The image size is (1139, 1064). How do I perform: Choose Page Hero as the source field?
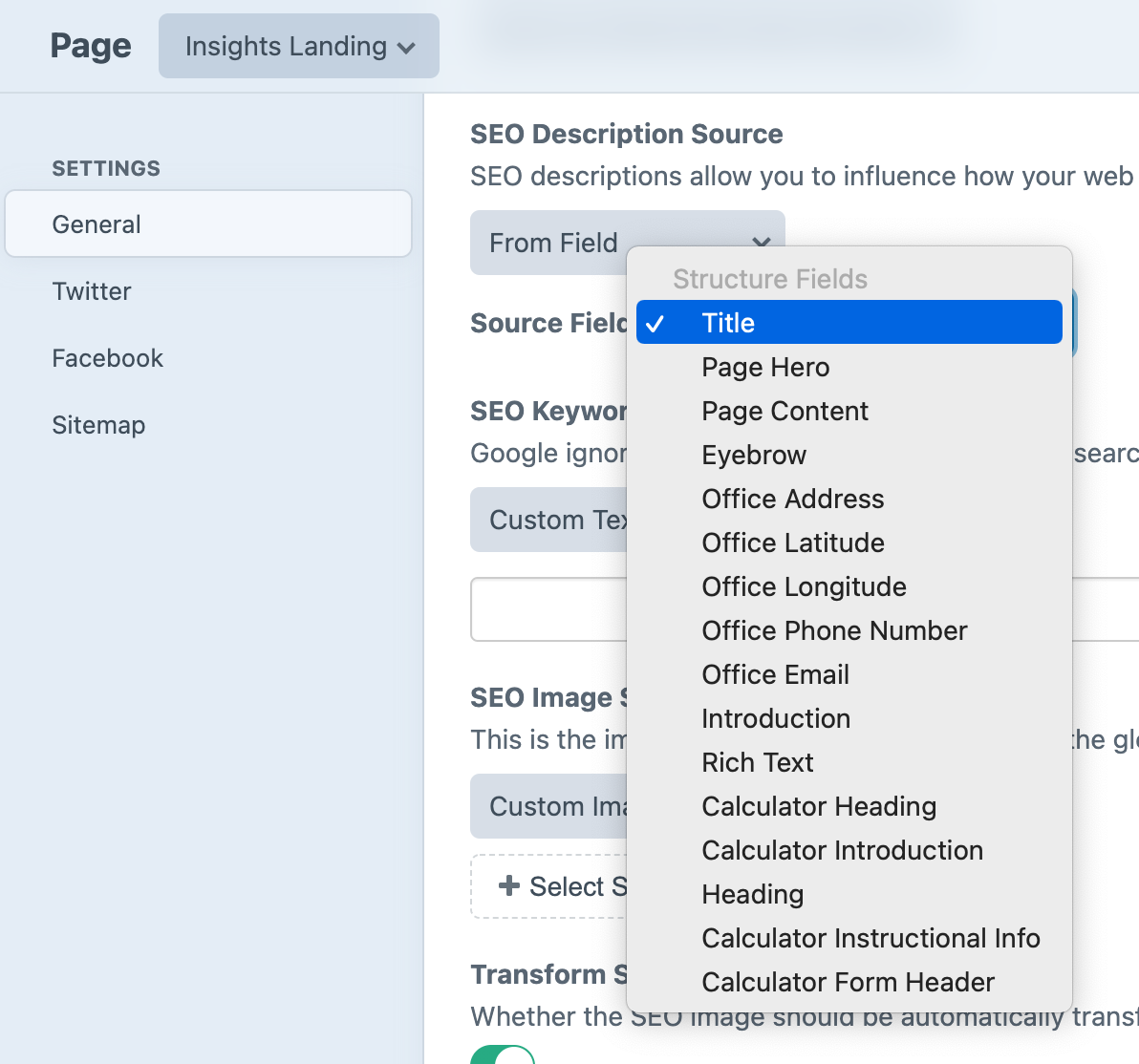(764, 367)
